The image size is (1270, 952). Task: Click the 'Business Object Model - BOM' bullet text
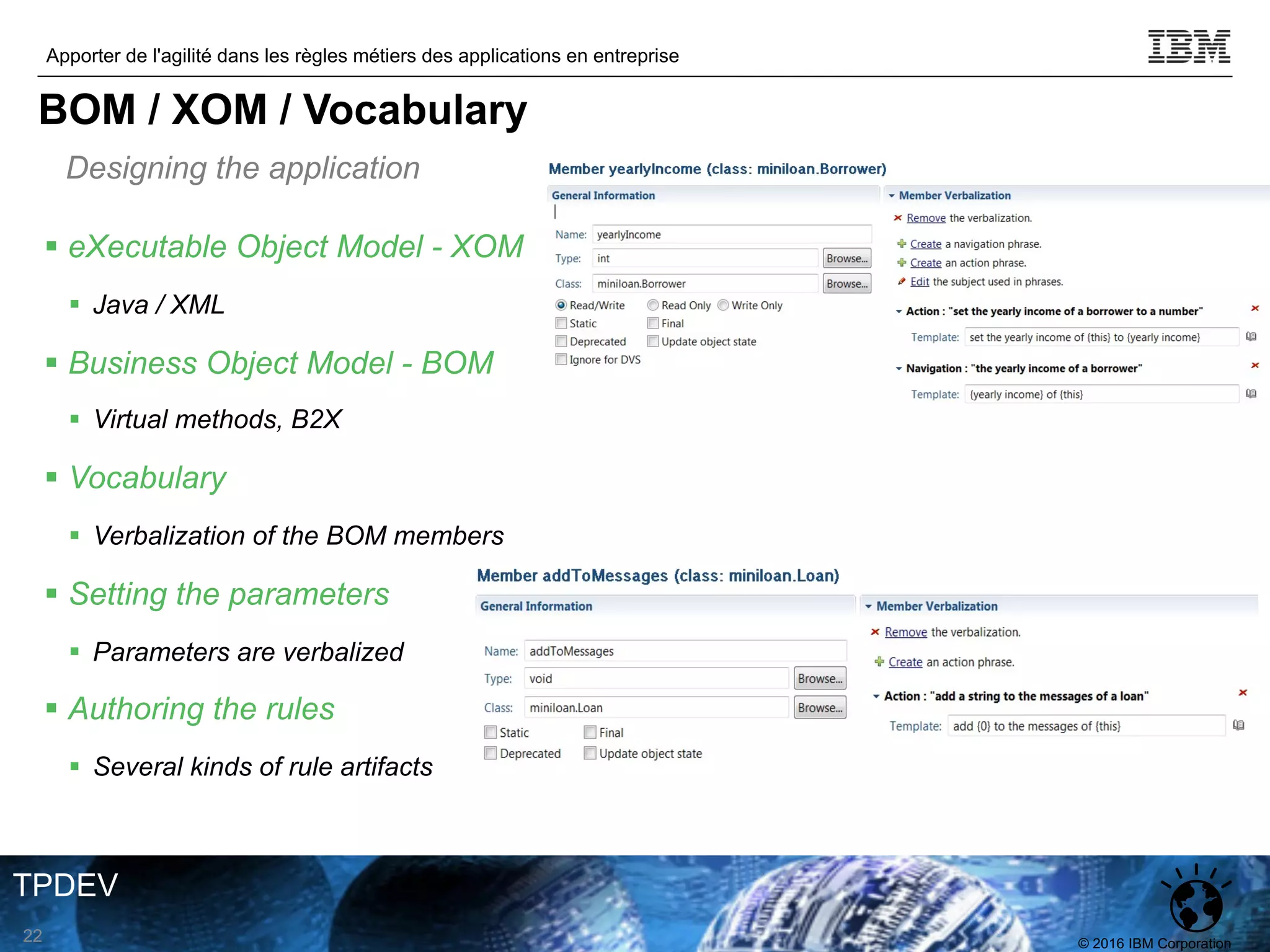(281, 363)
